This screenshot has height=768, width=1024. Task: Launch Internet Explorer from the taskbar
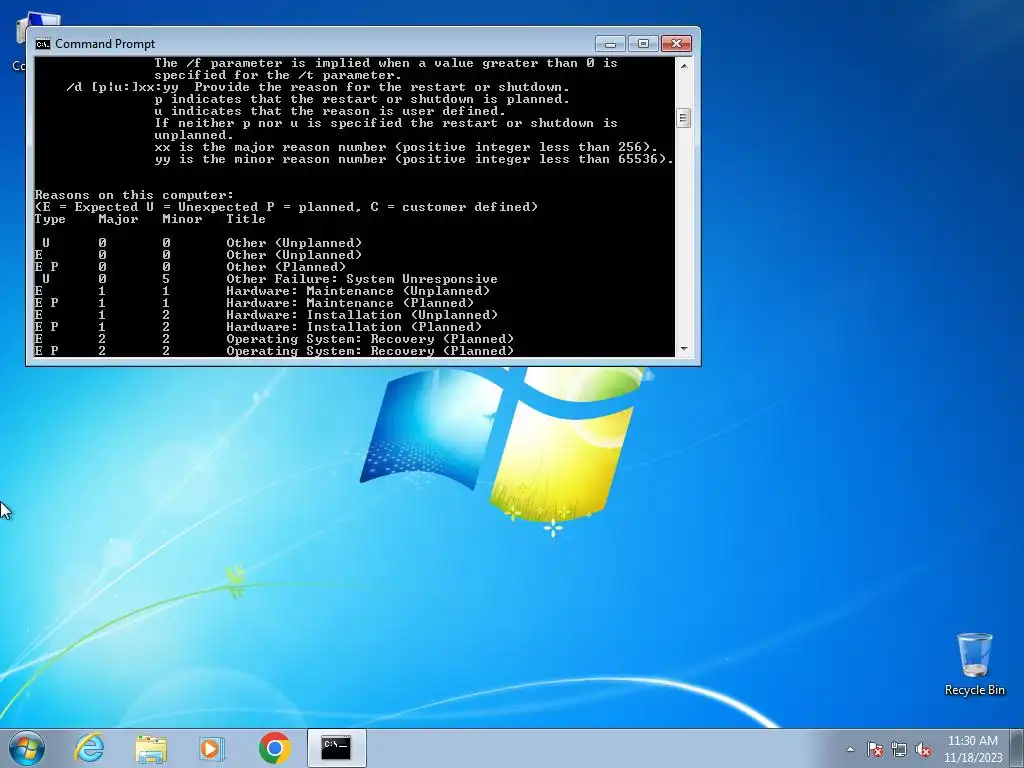tap(89, 748)
